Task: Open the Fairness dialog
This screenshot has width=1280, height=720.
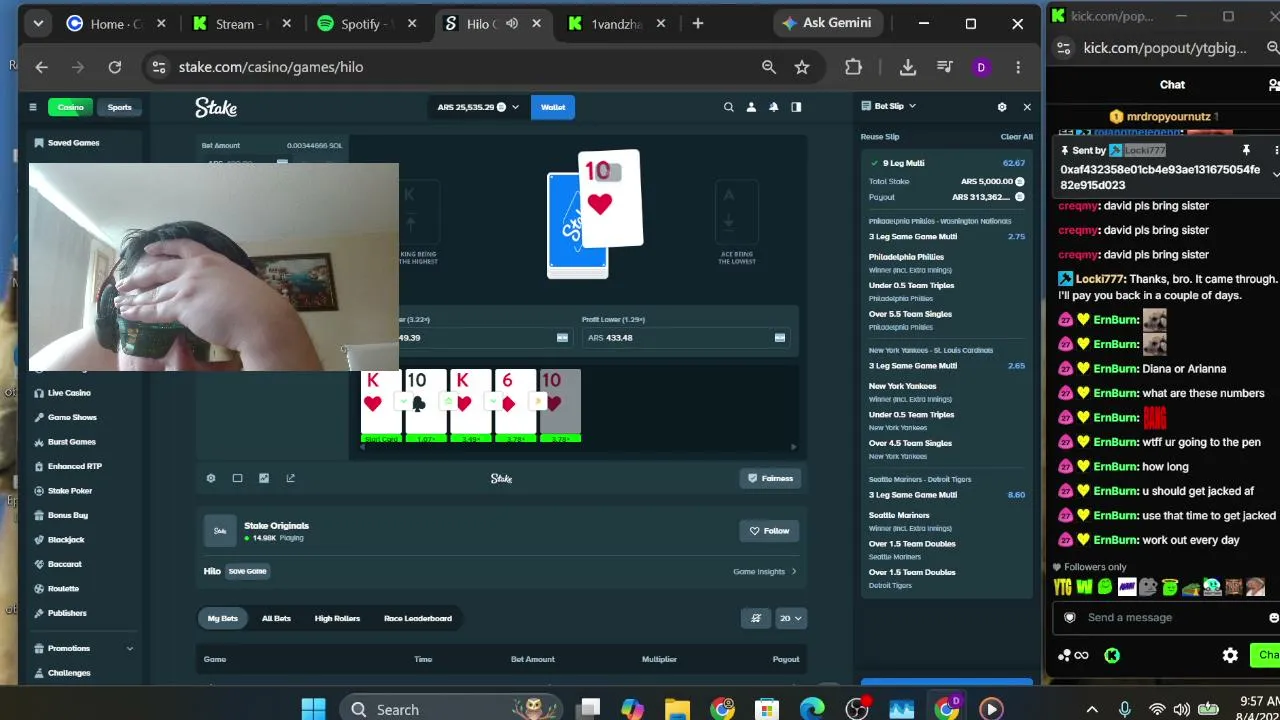Action: (770, 478)
